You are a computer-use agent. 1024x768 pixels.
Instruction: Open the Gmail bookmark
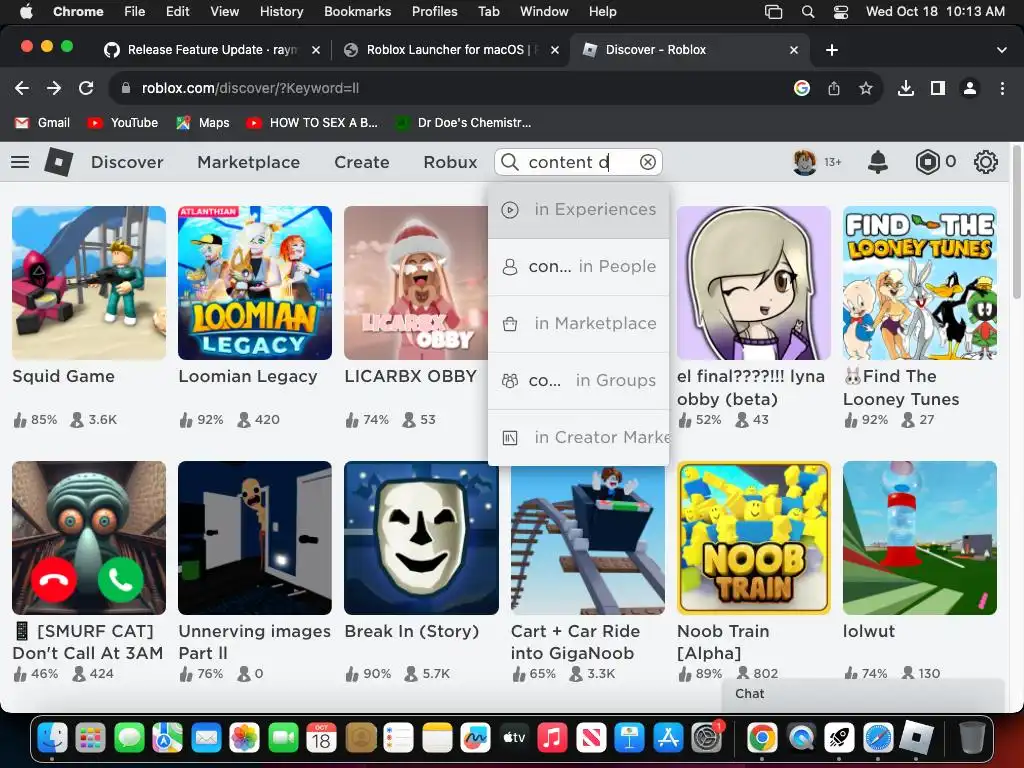point(42,123)
